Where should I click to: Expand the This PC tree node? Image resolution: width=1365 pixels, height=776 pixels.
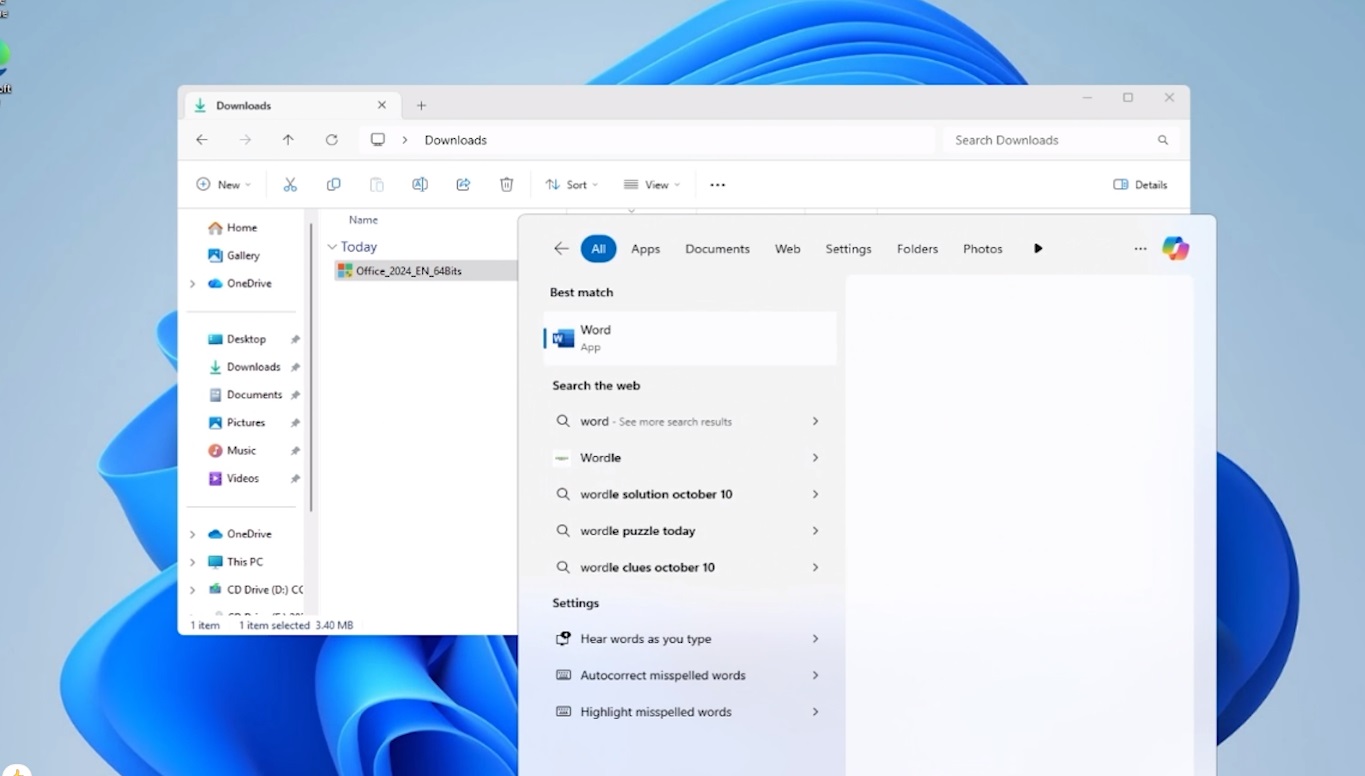click(x=193, y=562)
